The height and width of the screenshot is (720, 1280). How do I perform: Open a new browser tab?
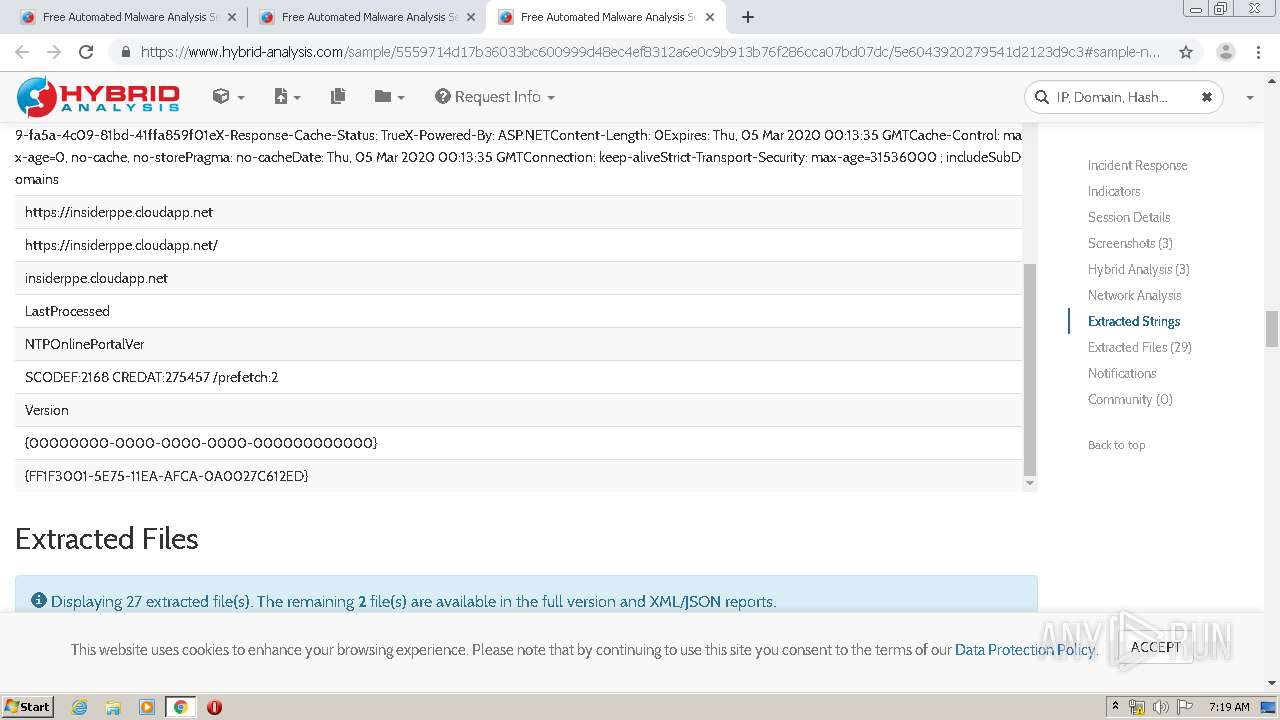[748, 17]
